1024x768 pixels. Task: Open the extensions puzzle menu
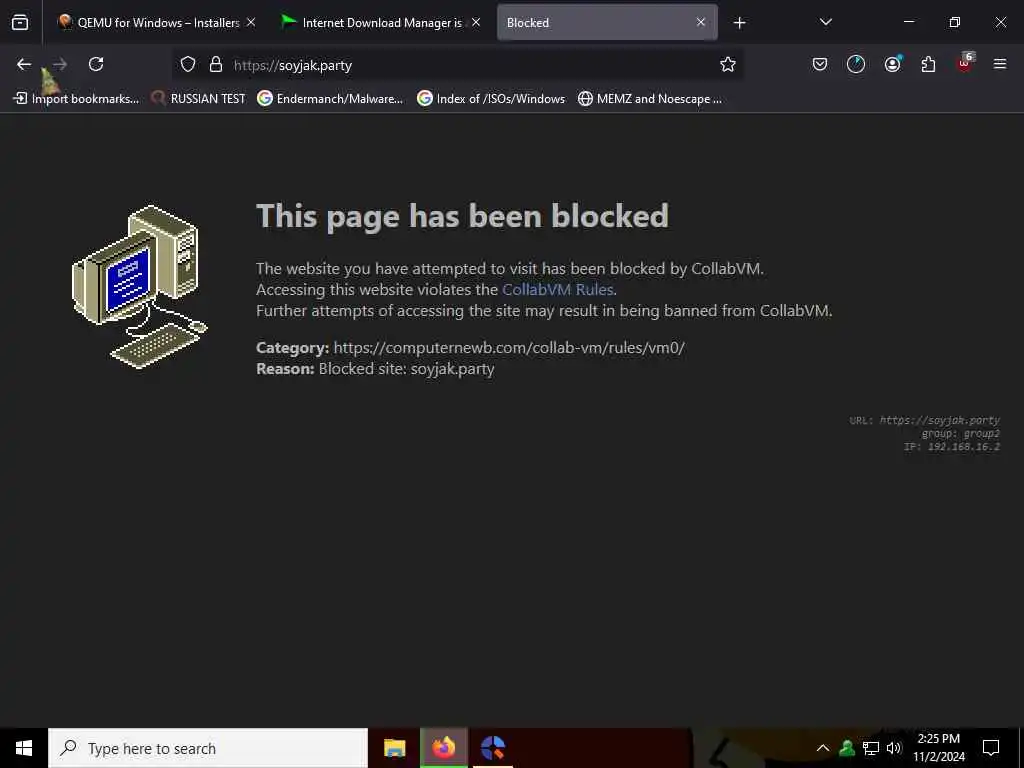928,64
